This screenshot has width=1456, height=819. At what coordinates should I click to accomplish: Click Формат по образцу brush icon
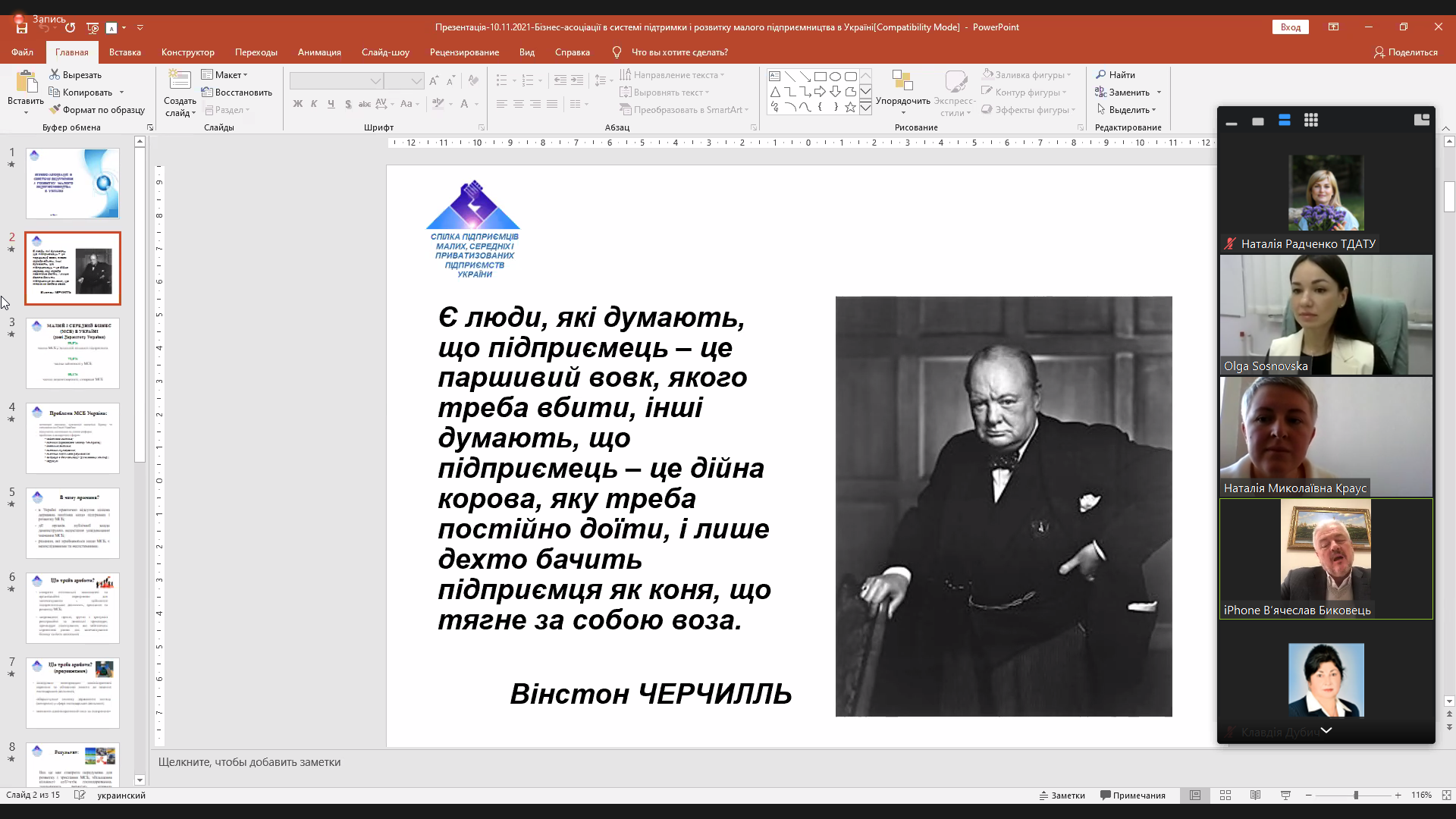coord(55,110)
